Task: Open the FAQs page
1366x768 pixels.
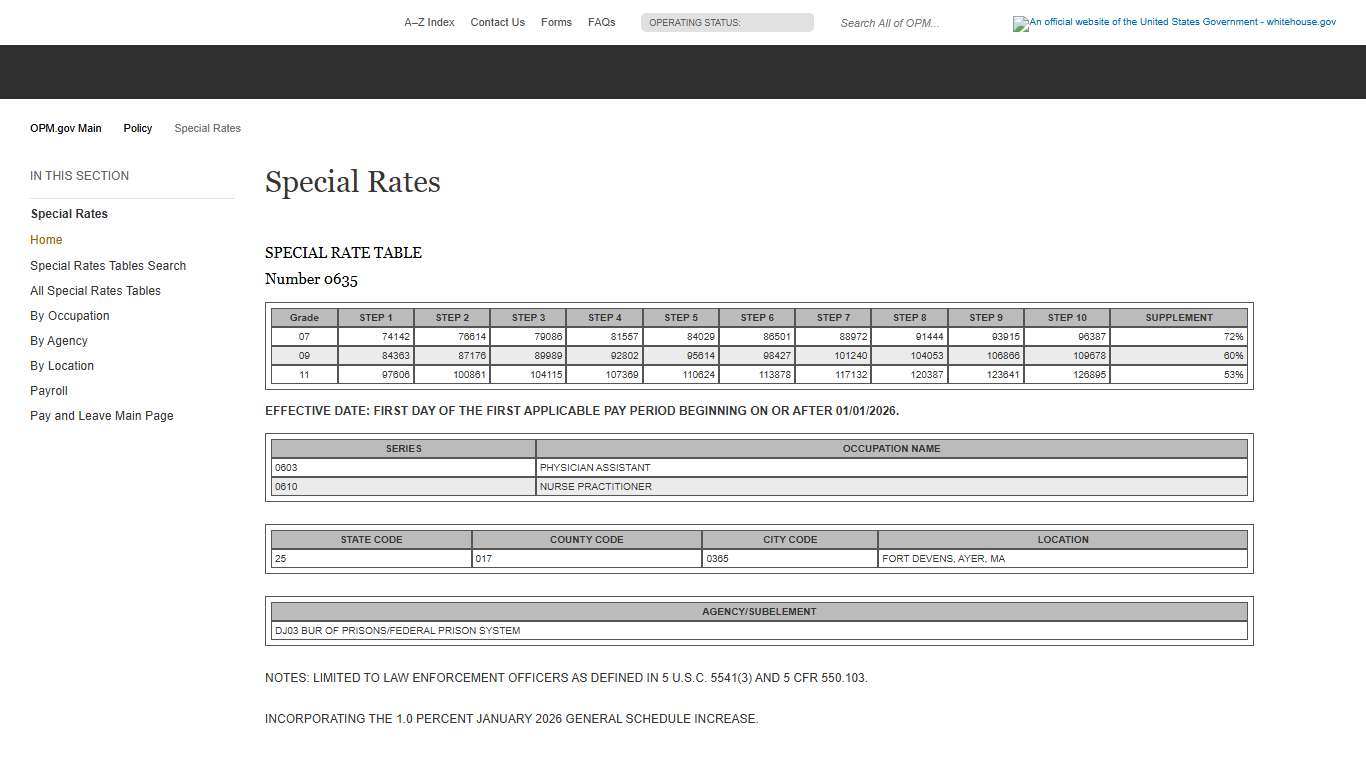Action: [x=601, y=22]
